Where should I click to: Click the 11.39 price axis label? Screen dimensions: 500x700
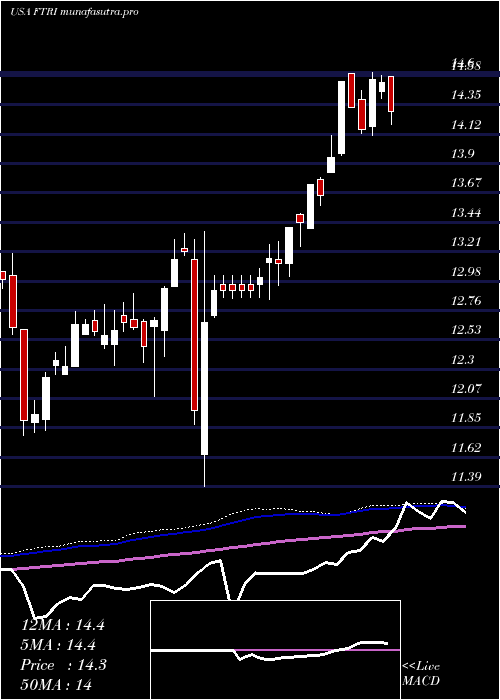click(x=466, y=477)
